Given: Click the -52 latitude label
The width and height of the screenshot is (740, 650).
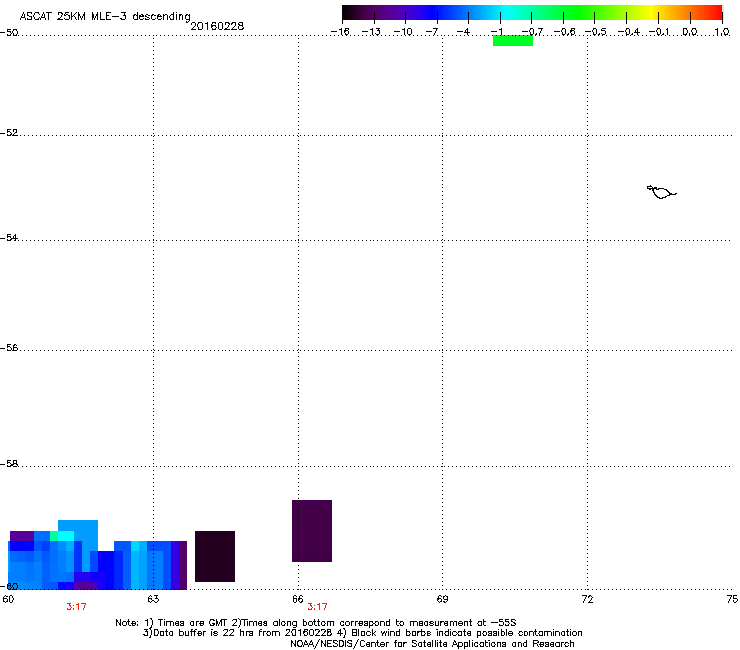Looking at the screenshot, I should (x=9, y=133).
